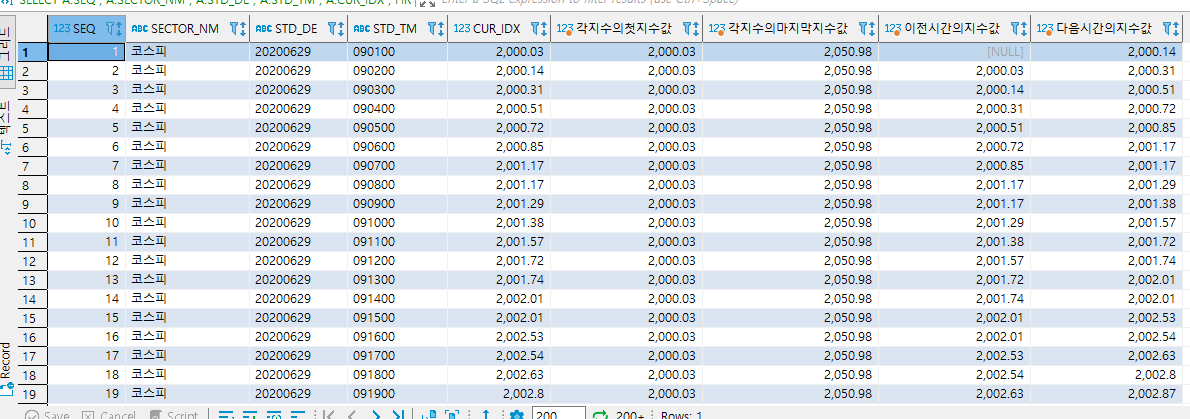Click the 다음시간의지수값 cell 2,002.87
Screen dimensions: 1190x419
click(x=1107, y=393)
